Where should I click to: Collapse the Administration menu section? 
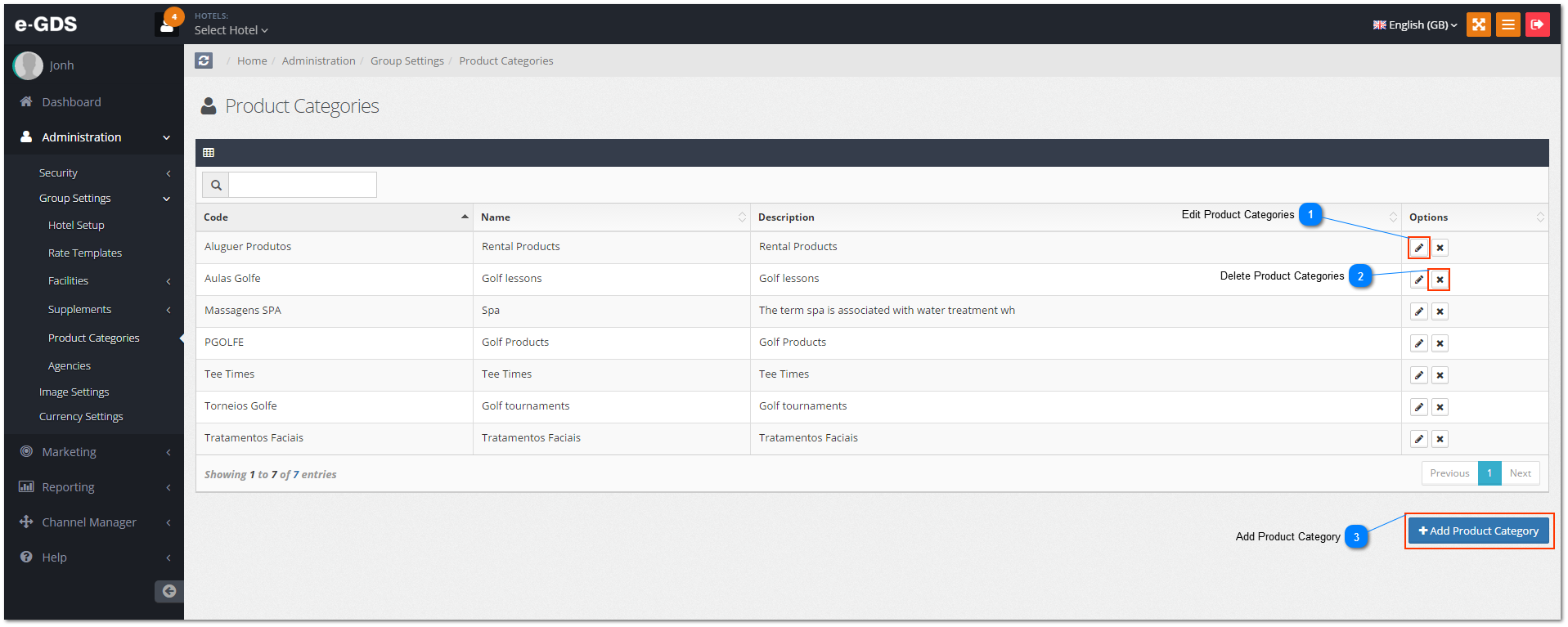[x=94, y=137]
